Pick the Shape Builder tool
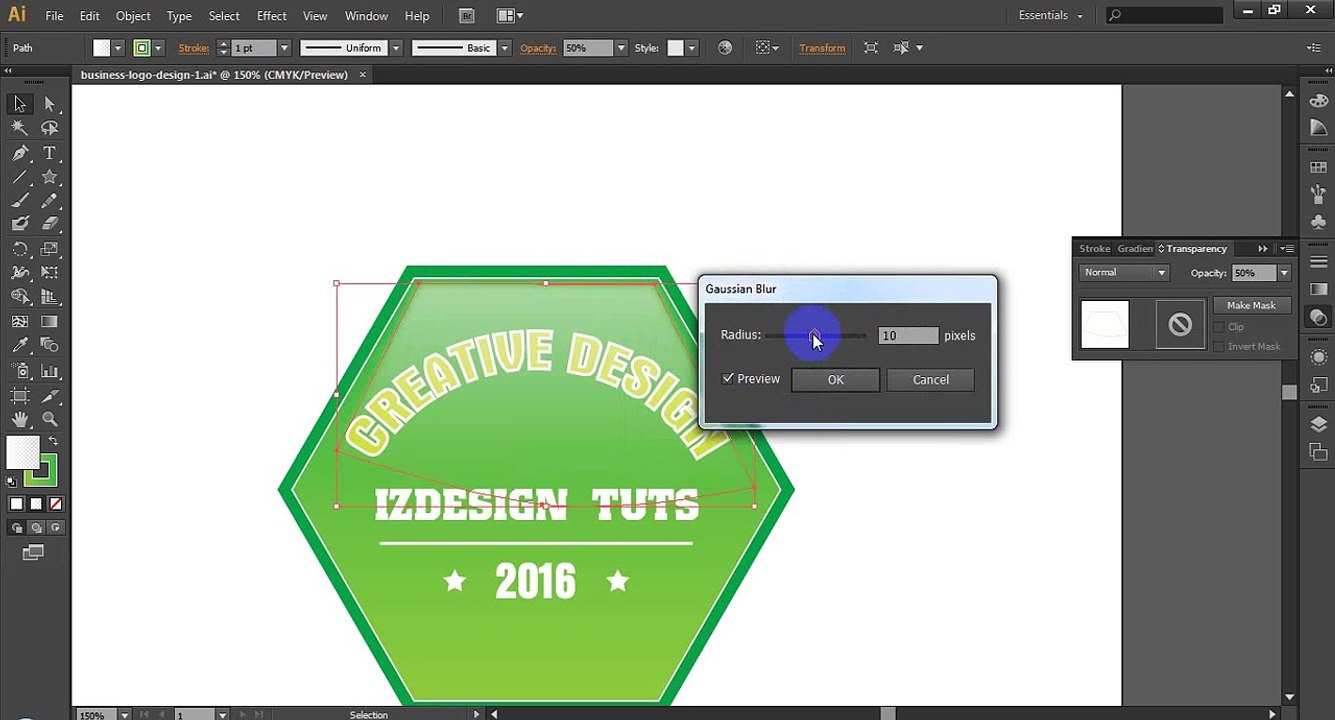This screenshot has height=720, width=1335. click(x=20, y=297)
